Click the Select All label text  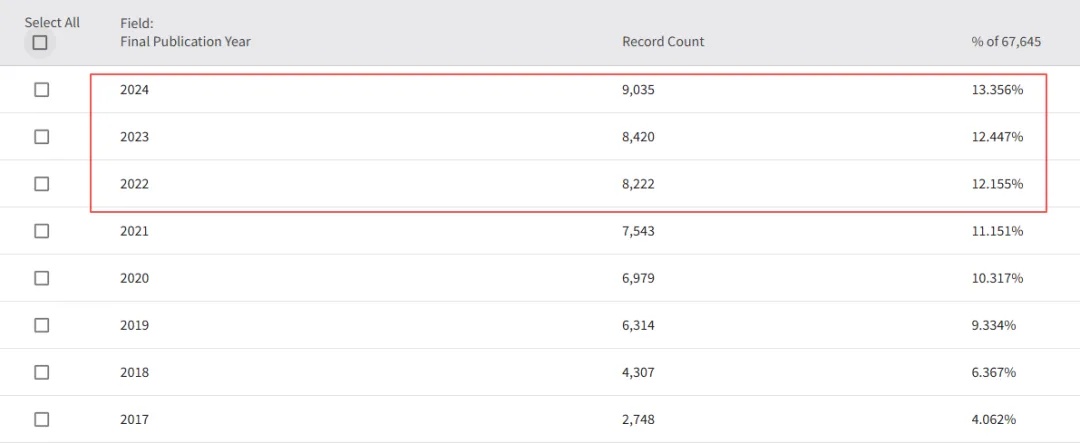click(52, 22)
